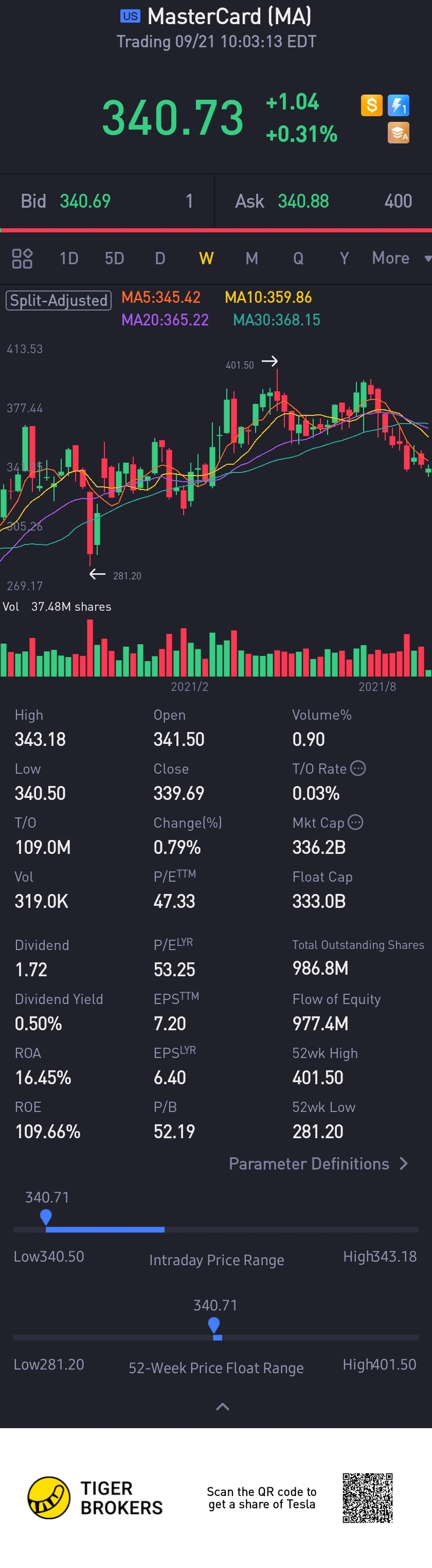Tap the weekly candlestick chart area
The image size is (432, 1568).
point(215,466)
